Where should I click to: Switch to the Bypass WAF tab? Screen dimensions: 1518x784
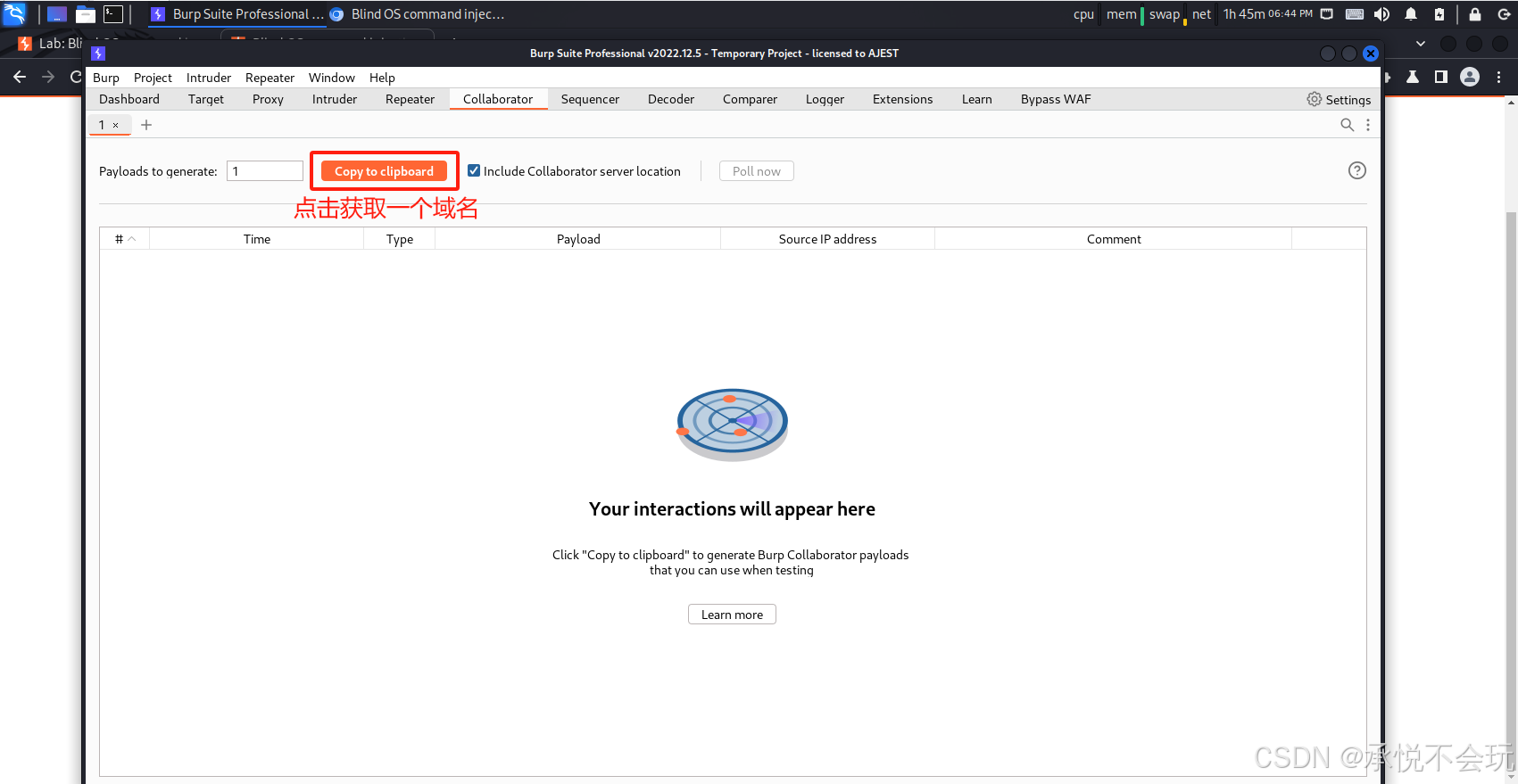tap(1056, 99)
